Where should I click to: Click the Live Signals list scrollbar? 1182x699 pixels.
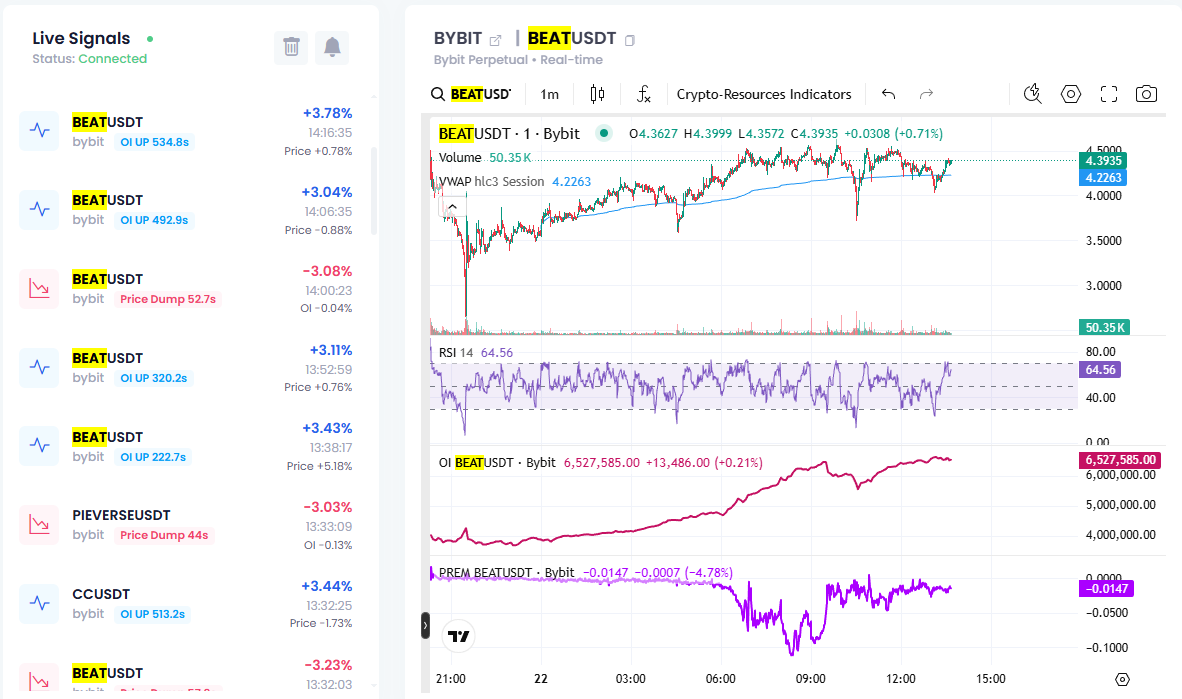374,190
